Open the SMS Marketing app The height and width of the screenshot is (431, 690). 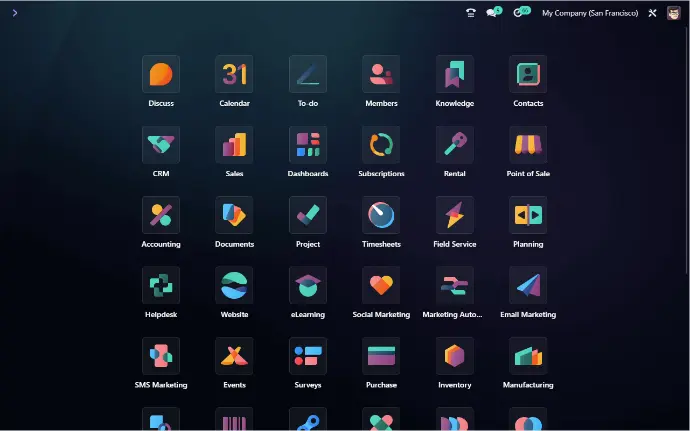point(161,356)
